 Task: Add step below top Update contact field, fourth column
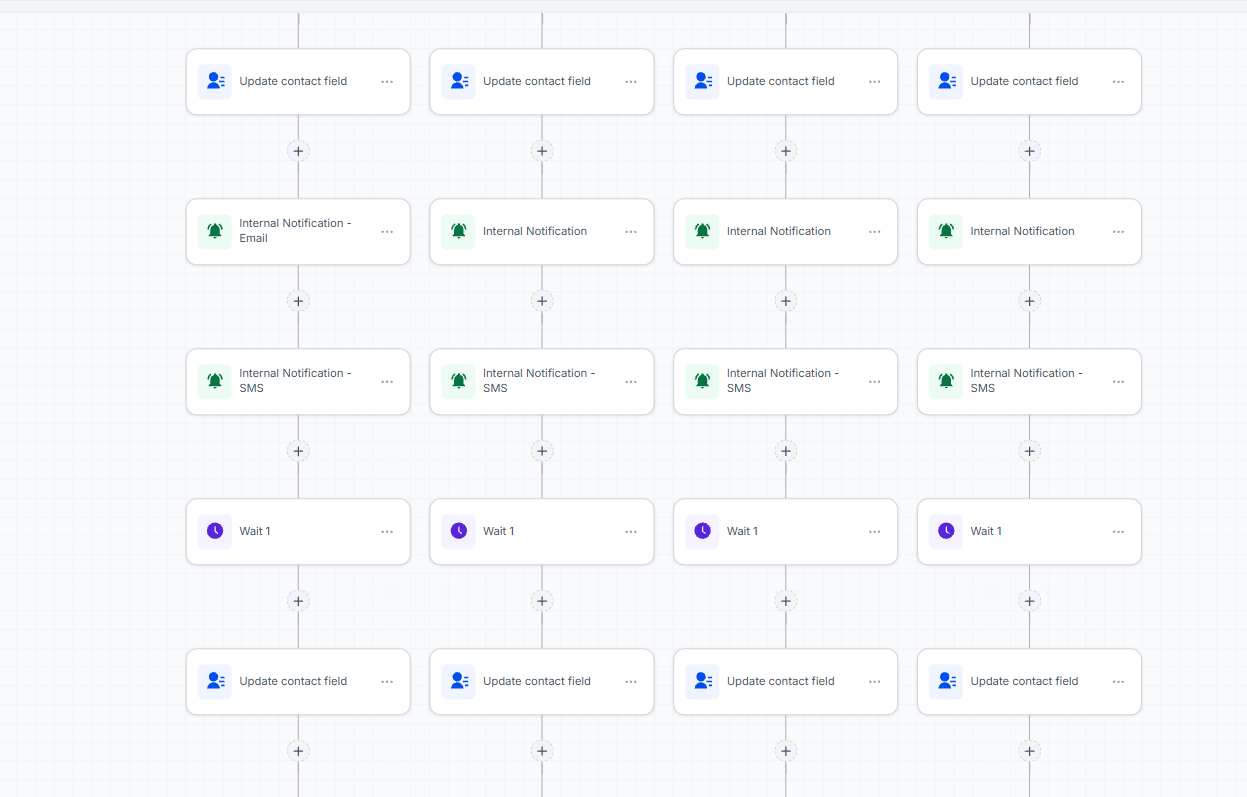pos(1030,151)
